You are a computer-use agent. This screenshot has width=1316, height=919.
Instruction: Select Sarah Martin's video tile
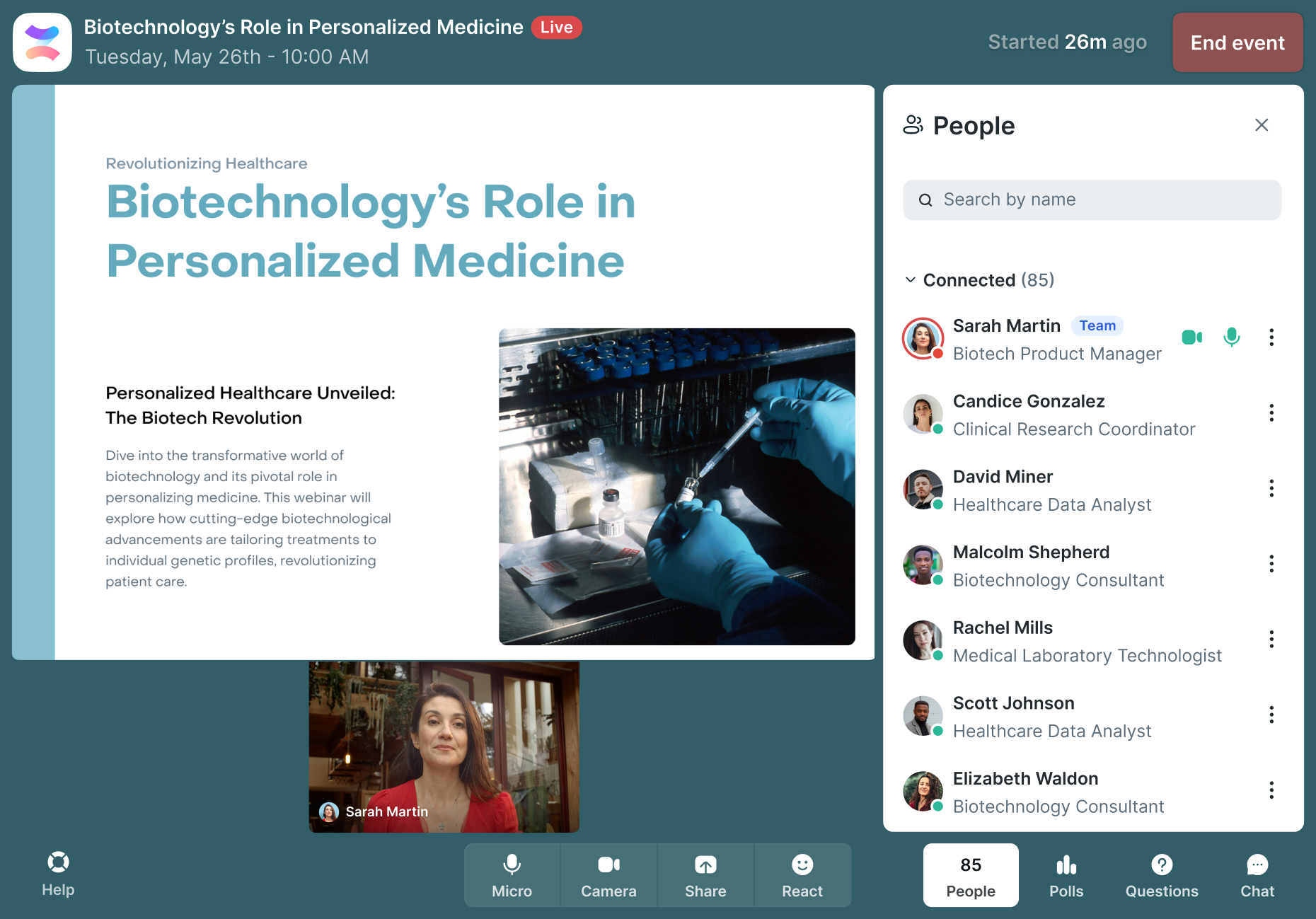(x=444, y=747)
